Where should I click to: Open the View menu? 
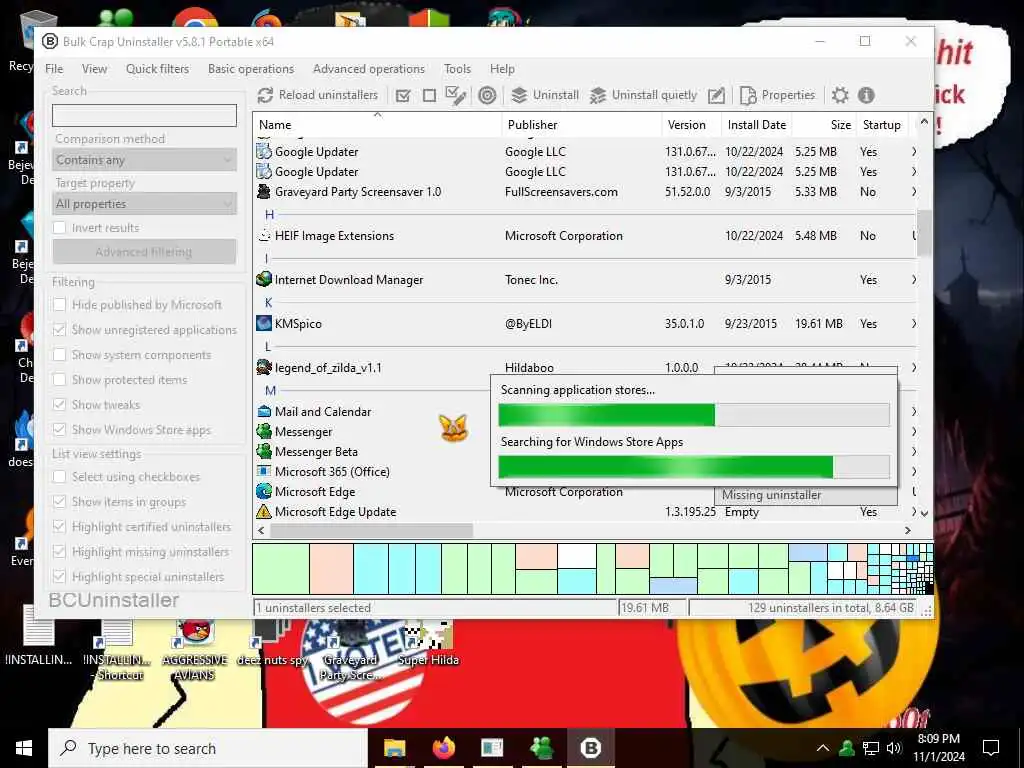(95, 69)
